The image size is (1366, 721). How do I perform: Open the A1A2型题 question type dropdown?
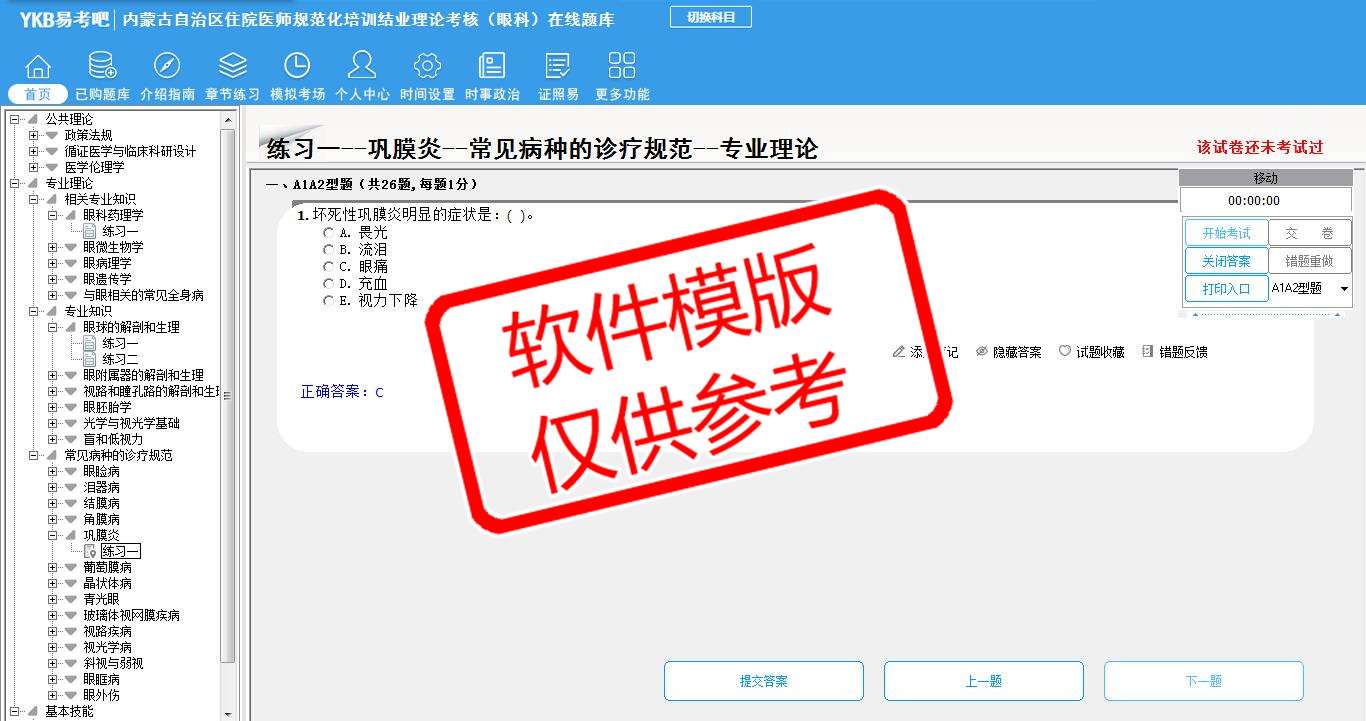1343,289
